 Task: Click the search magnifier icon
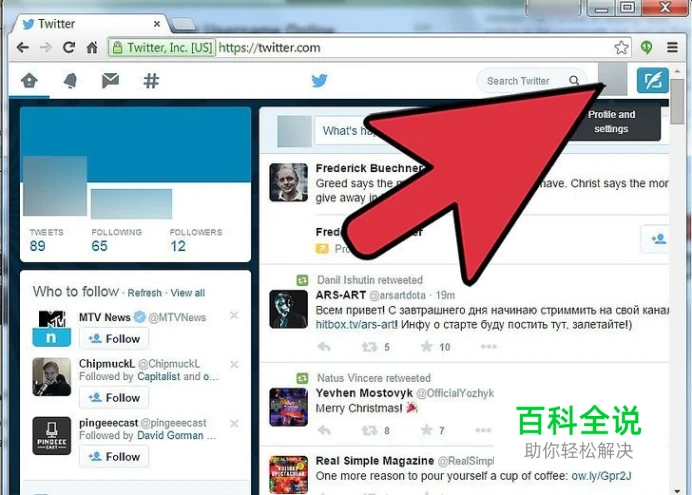573,81
